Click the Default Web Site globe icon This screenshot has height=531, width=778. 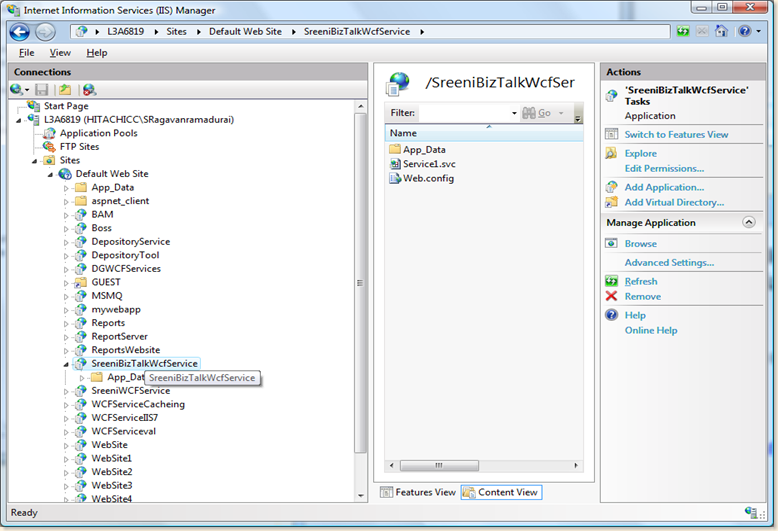point(65,174)
